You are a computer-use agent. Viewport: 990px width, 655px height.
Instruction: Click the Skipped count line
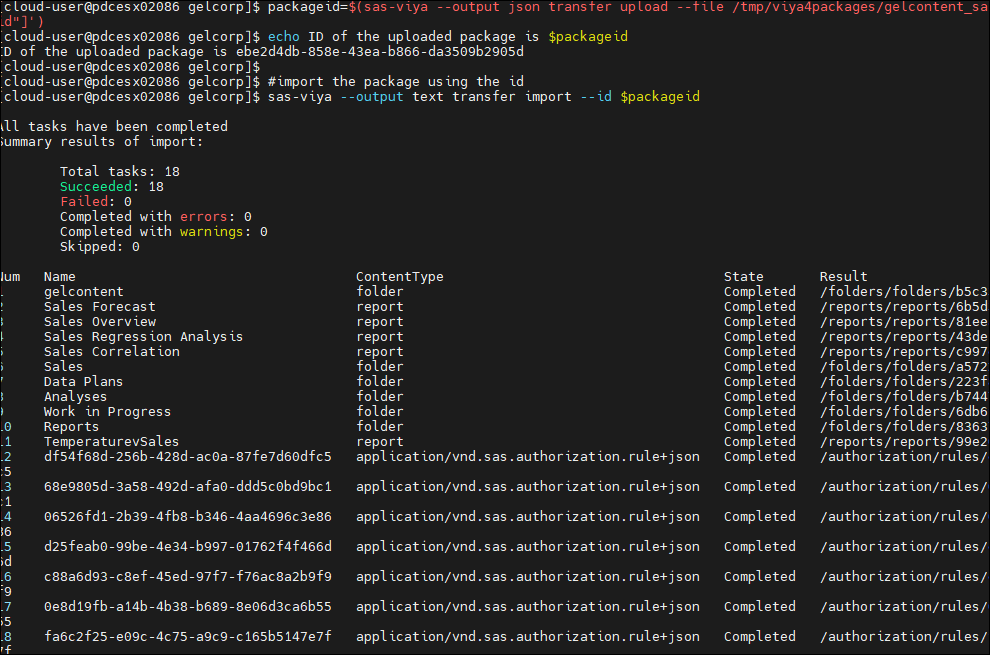pyautogui.click(x=100, y=247)
